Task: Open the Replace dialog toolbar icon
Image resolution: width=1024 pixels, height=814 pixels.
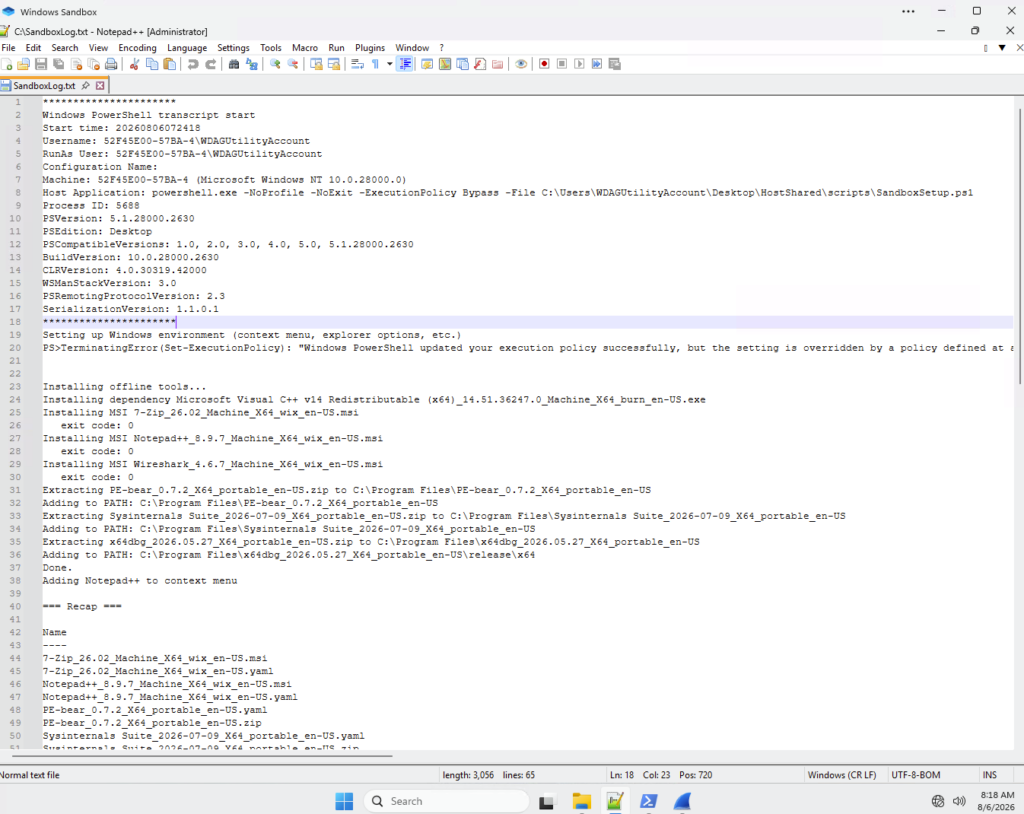Action: [251, 64]
